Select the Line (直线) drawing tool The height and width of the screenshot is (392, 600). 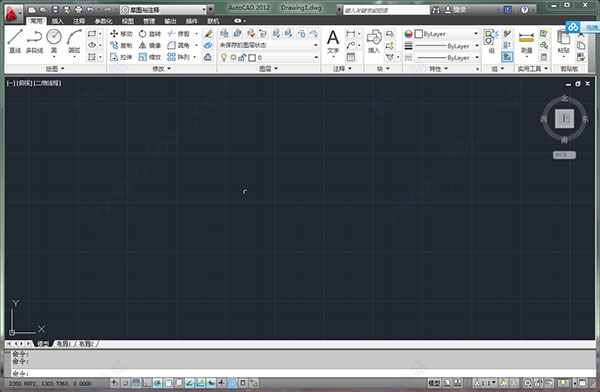coord(15,41)
